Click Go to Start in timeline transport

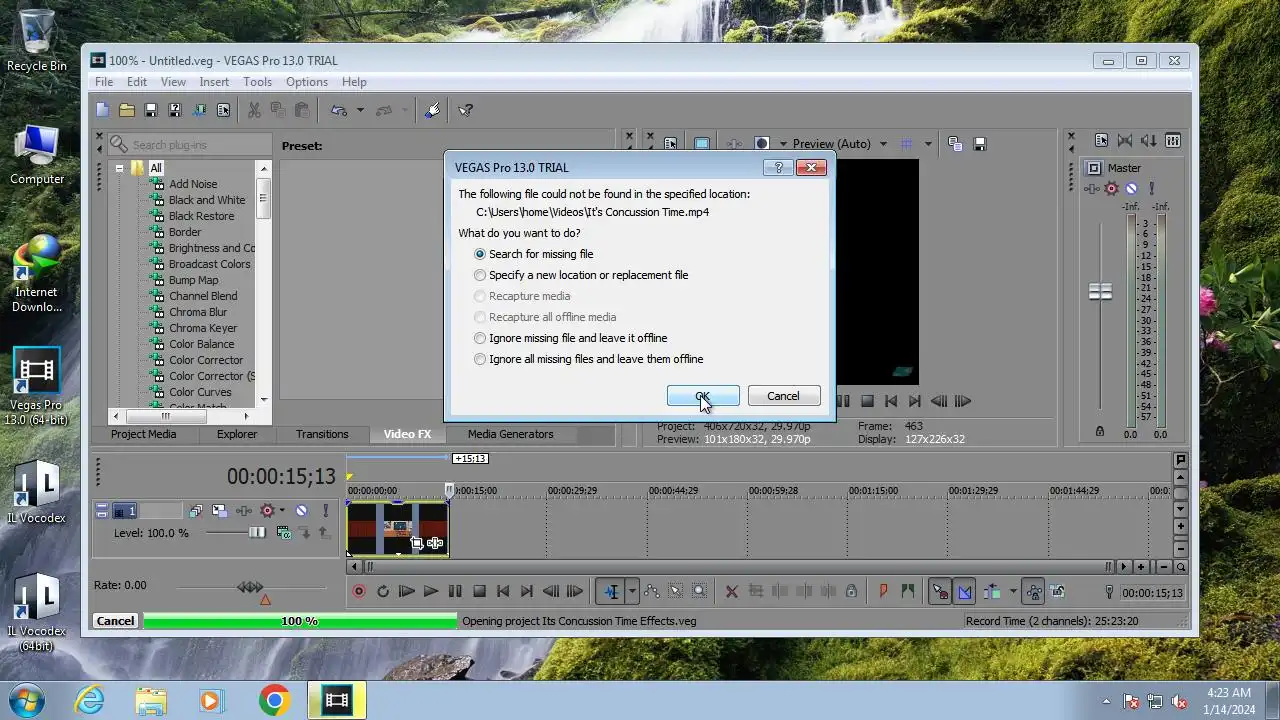click(x=503, y=591)
